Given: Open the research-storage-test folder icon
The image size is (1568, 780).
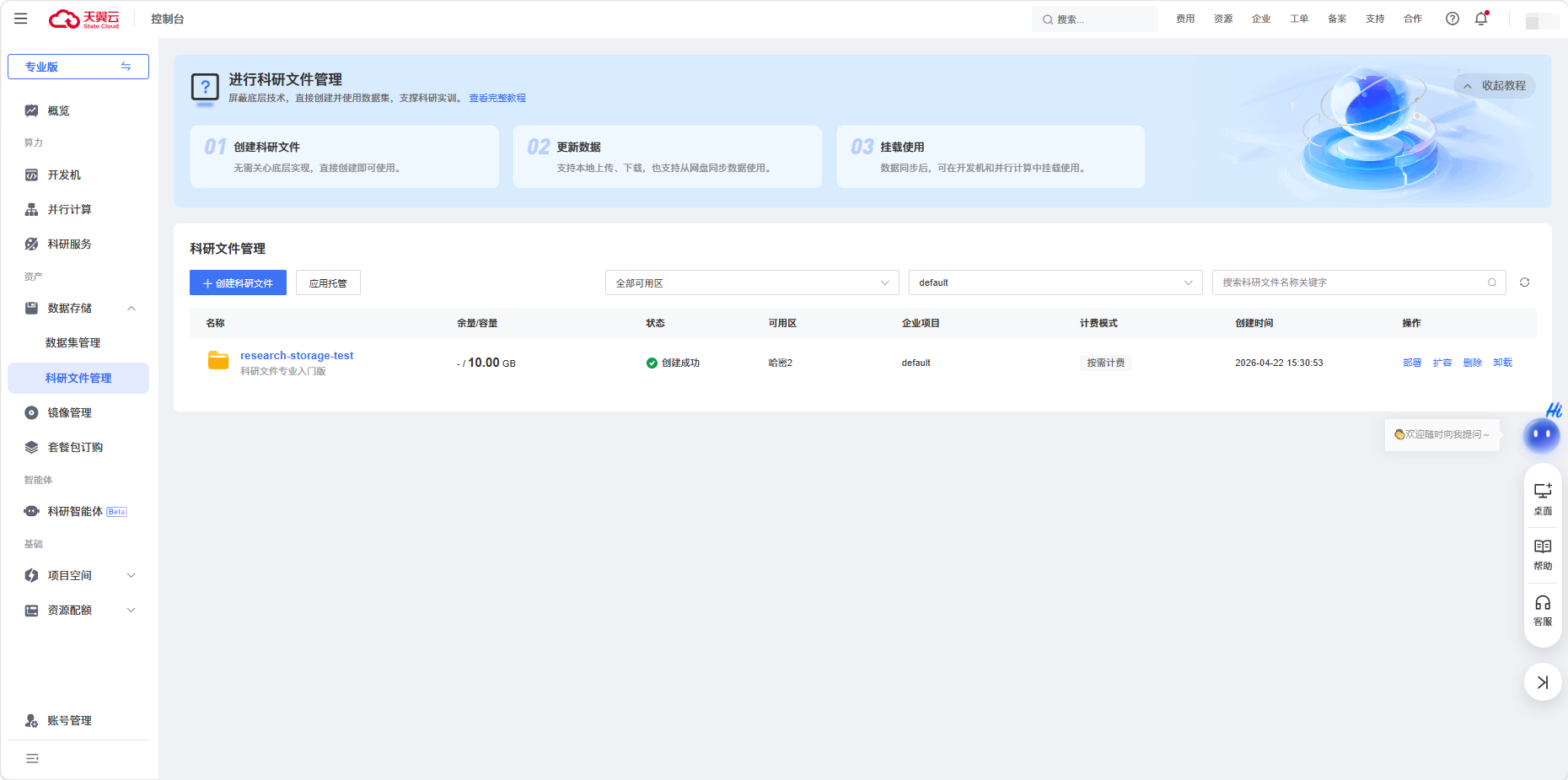Looking at the screenshot, I should (x=218, y=360).
